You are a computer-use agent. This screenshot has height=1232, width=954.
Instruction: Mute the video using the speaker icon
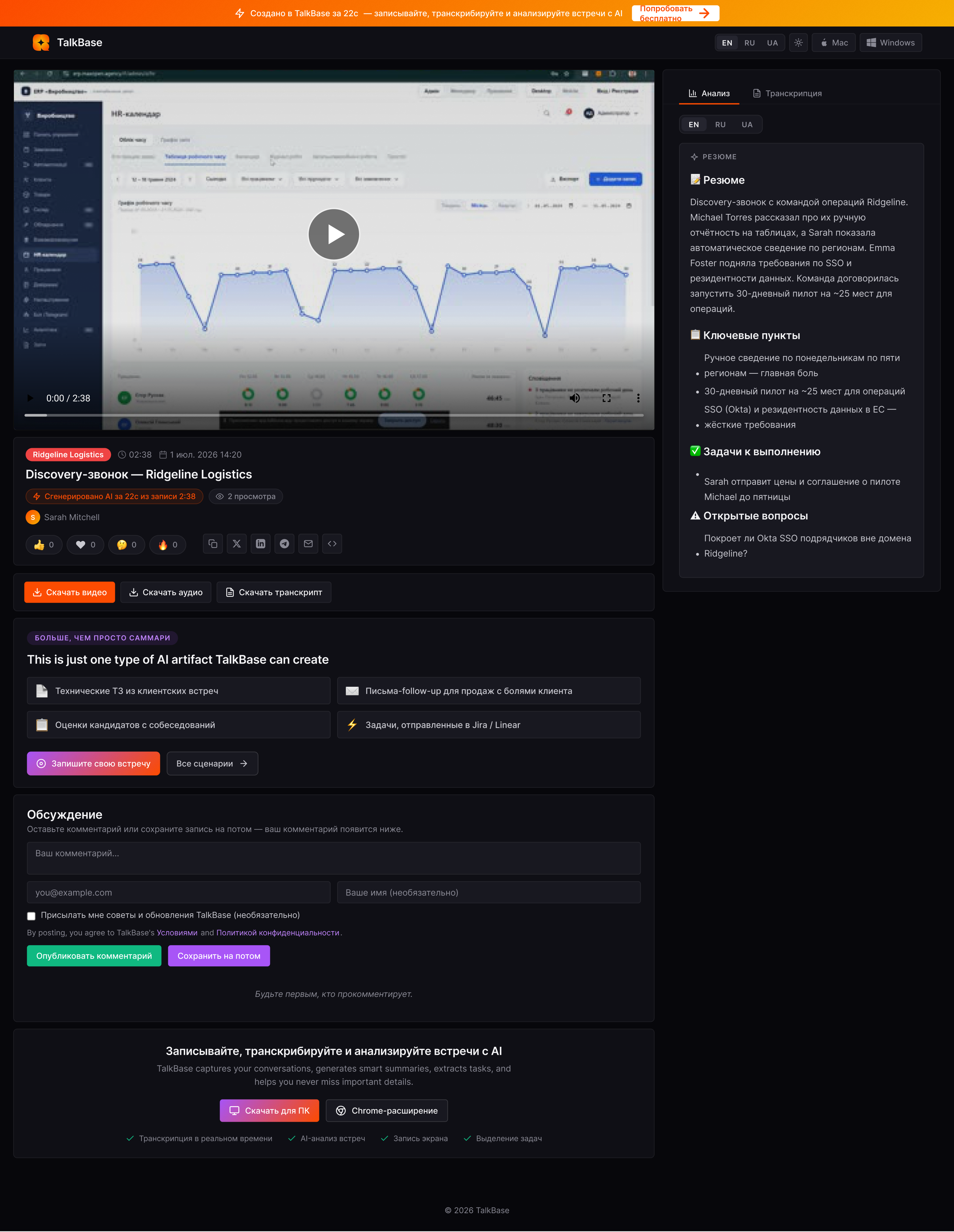pyautogui.click(x=574, y=398)
